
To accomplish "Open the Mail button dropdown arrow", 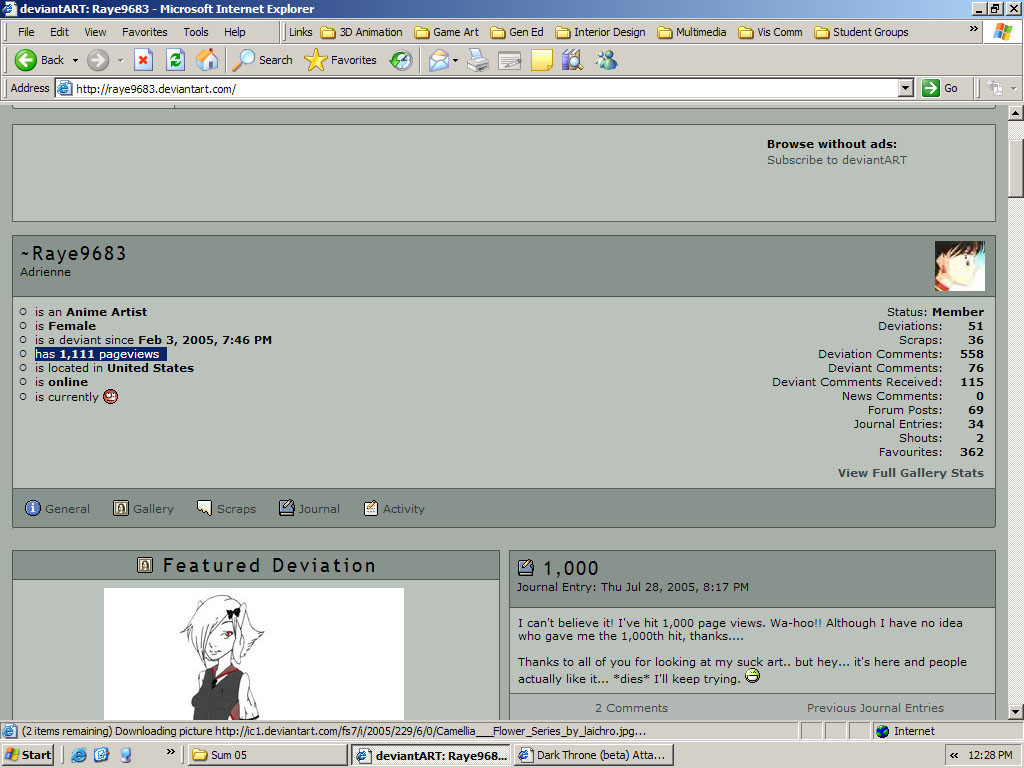I will (455, 60).
